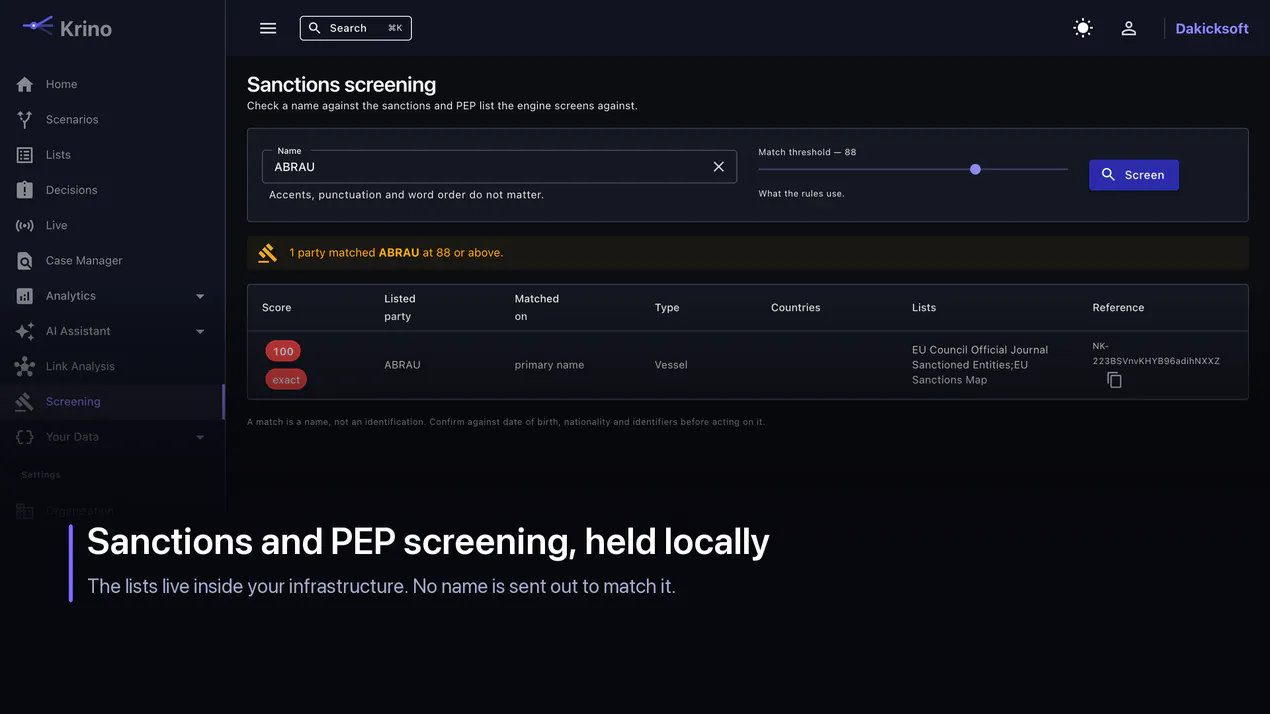Click the Countries column header
This screenshot has height=714, width=1270.
pos(795,308)
